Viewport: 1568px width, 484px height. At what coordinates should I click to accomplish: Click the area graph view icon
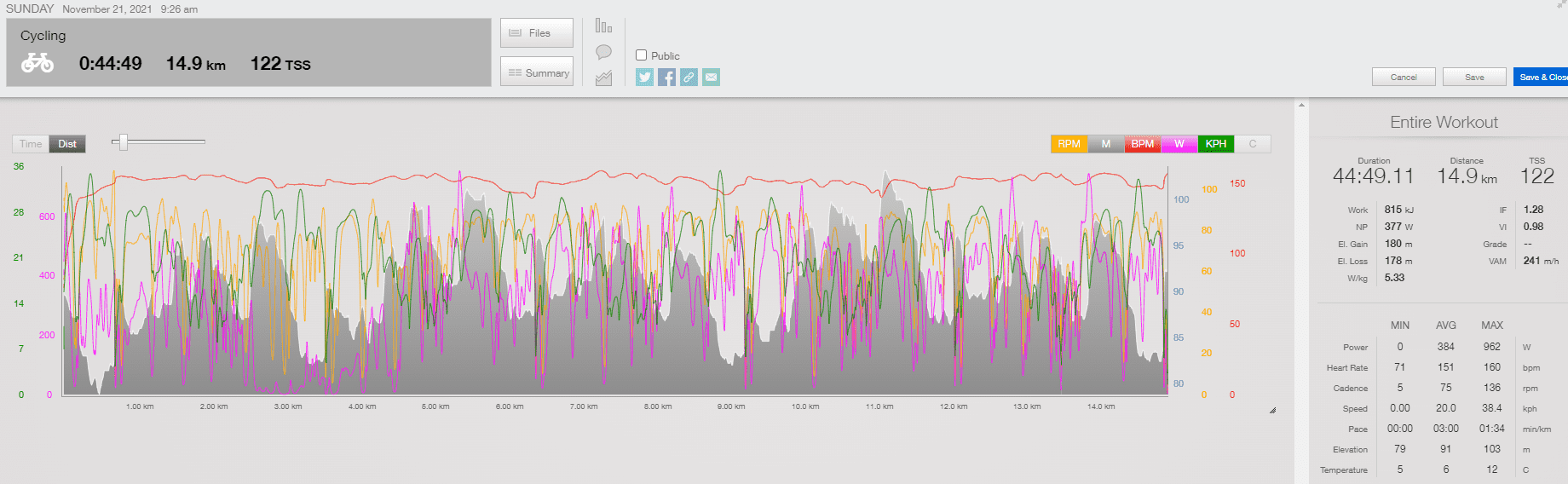click(x=603, y=78)
